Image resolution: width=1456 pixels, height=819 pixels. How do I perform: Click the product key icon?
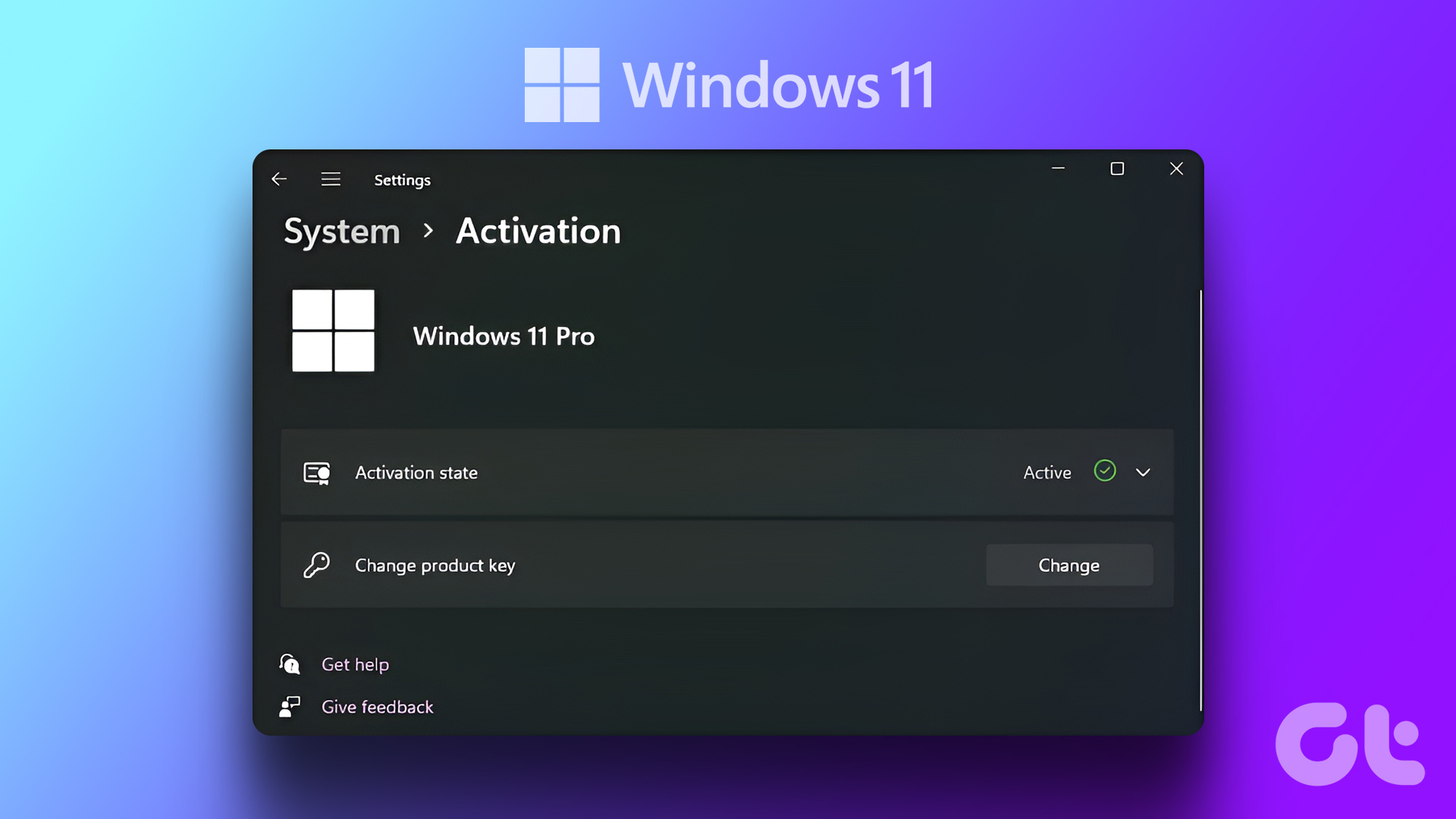tap(316, 566)
